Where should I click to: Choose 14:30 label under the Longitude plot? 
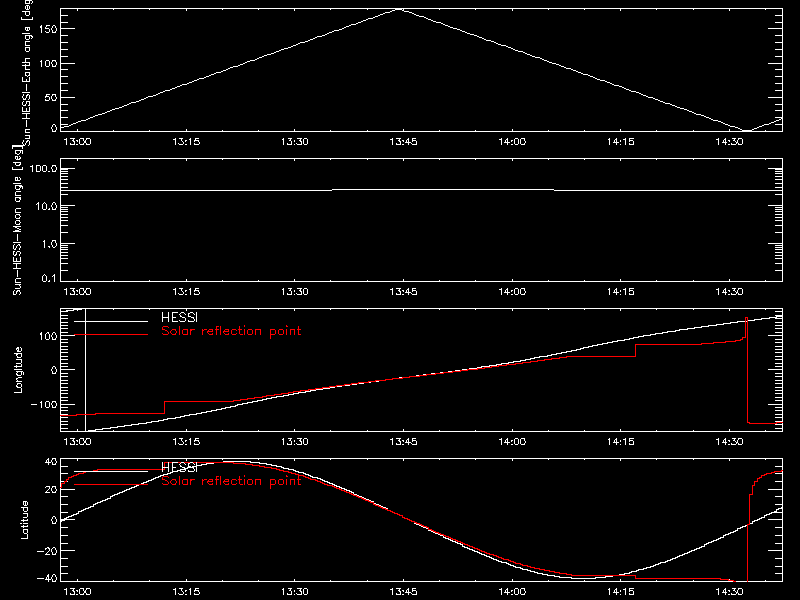coord(730,442)
